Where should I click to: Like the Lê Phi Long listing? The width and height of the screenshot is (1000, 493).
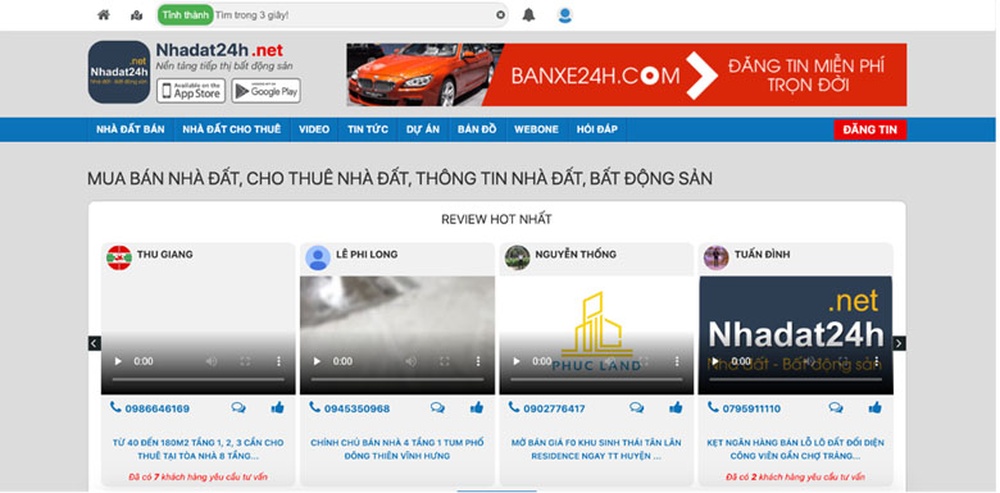(477, 408)
